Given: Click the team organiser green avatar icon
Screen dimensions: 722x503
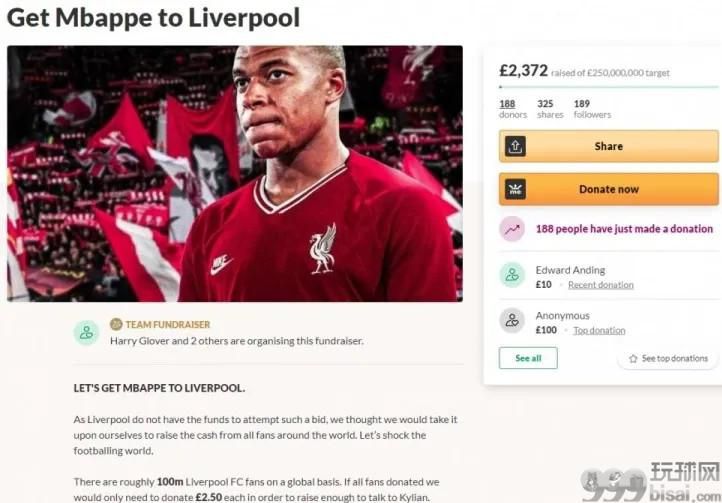Looking at the screenshot, I should point(86,333).
